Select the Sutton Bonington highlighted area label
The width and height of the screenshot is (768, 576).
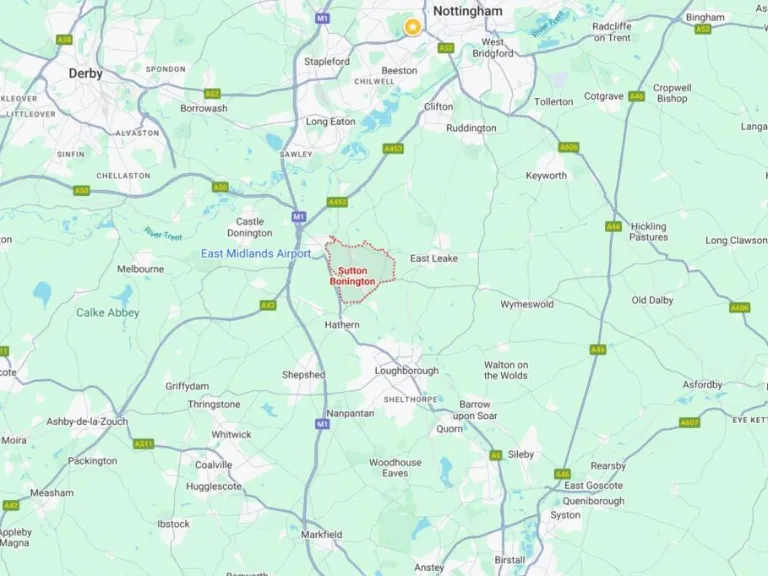pos(353,276)
